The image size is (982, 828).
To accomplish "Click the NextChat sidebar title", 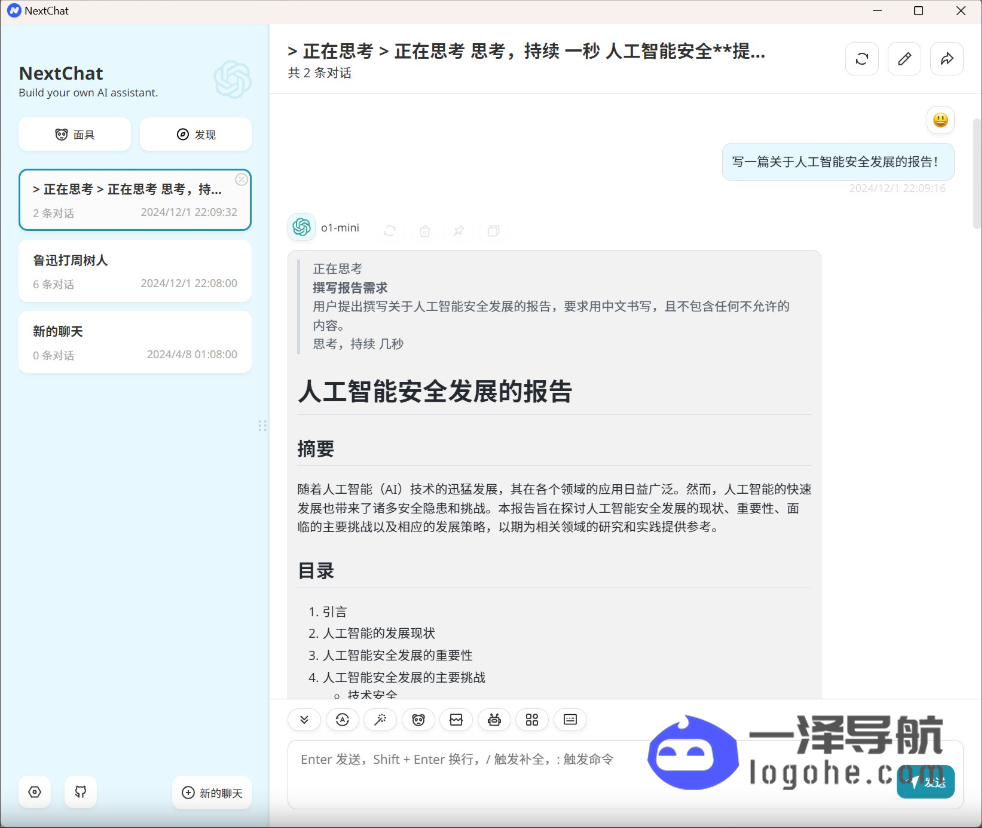I will point(61,74).
